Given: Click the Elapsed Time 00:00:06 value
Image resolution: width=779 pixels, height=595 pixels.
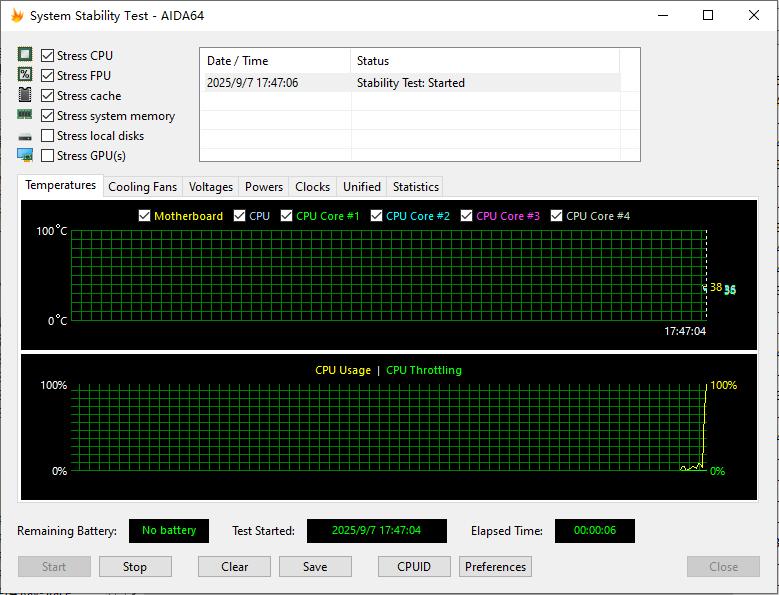Looking at the screenshot, I should coord(595,530).
